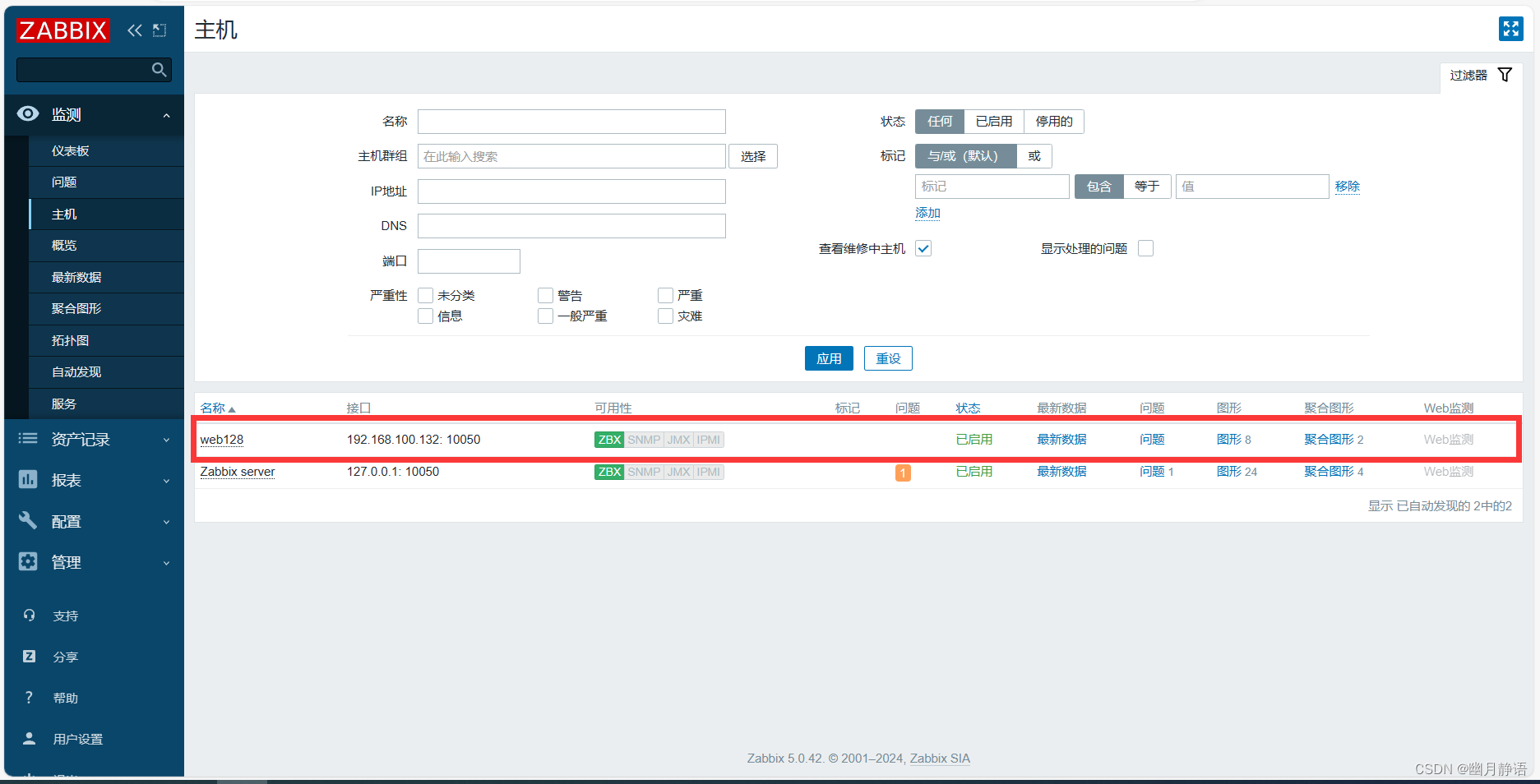Toggle the 一般严重 severity checkbox
The height and width of the screenshot is (784, 1540).
click(x=545, y=316)
